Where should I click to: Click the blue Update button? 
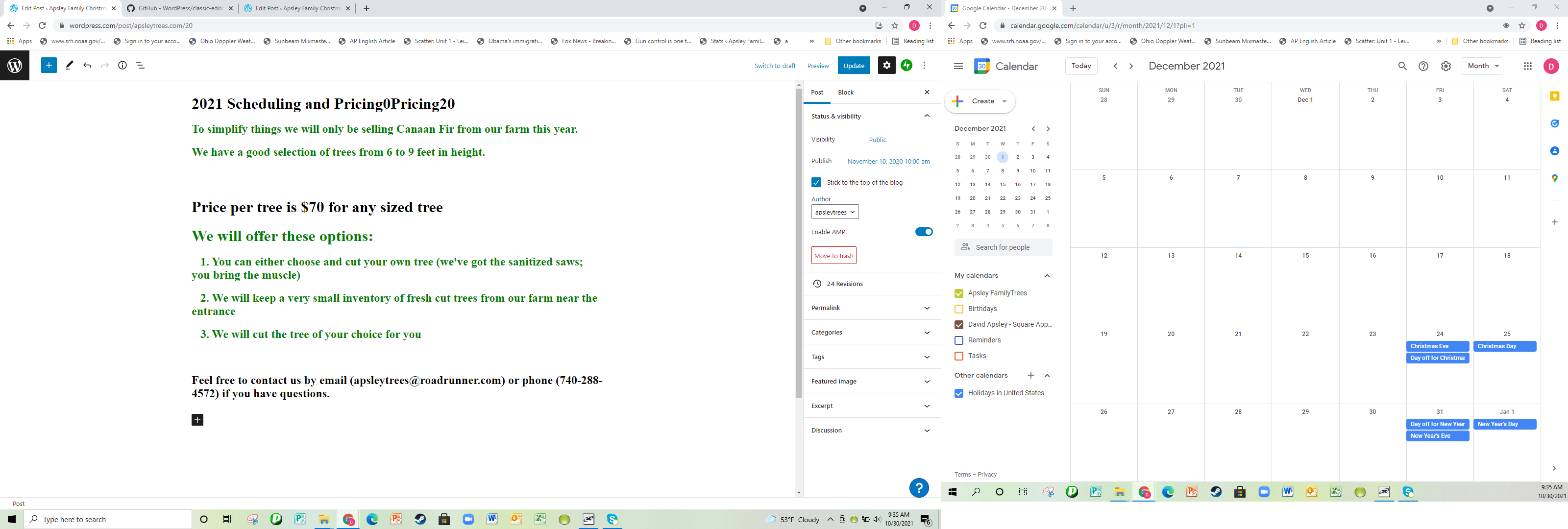(x=854, y=65)
